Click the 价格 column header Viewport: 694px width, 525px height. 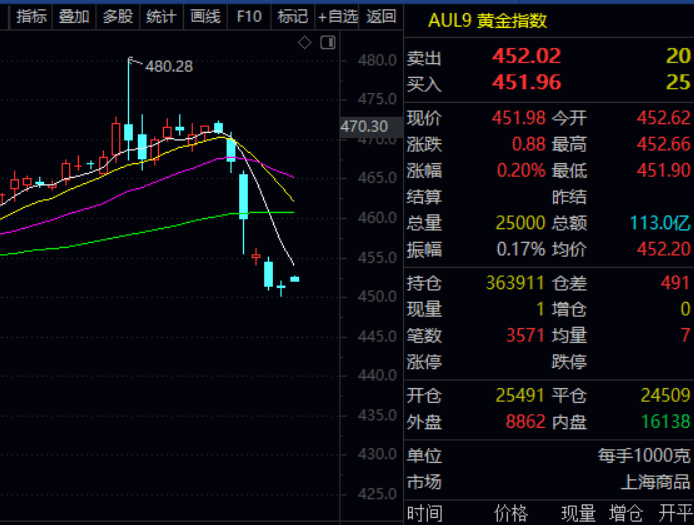coord(510,513)
